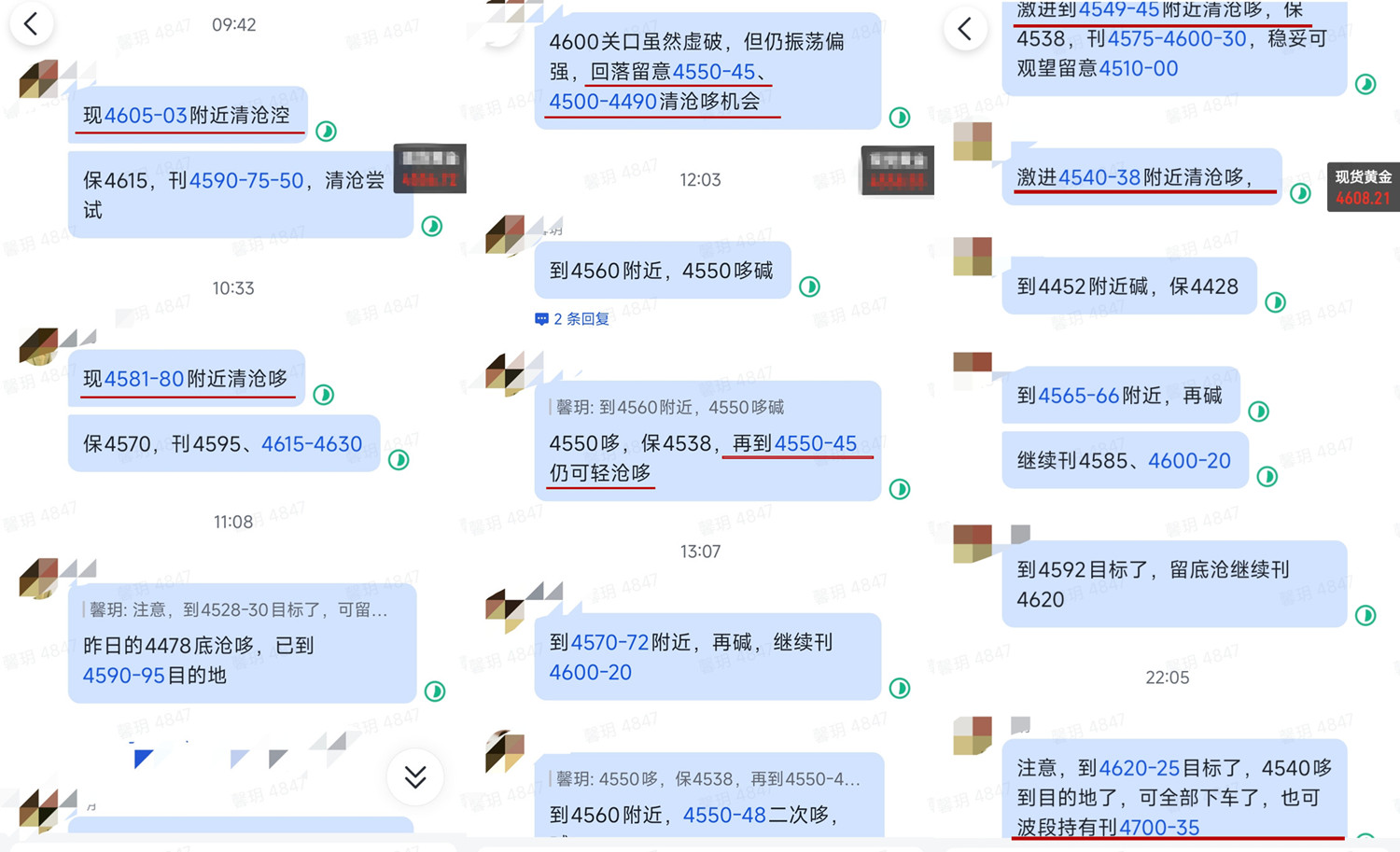Click the back arrow in the right chat panel
Image resolution: width=1400 pixels, height=852 pixels.
point(965,29)
